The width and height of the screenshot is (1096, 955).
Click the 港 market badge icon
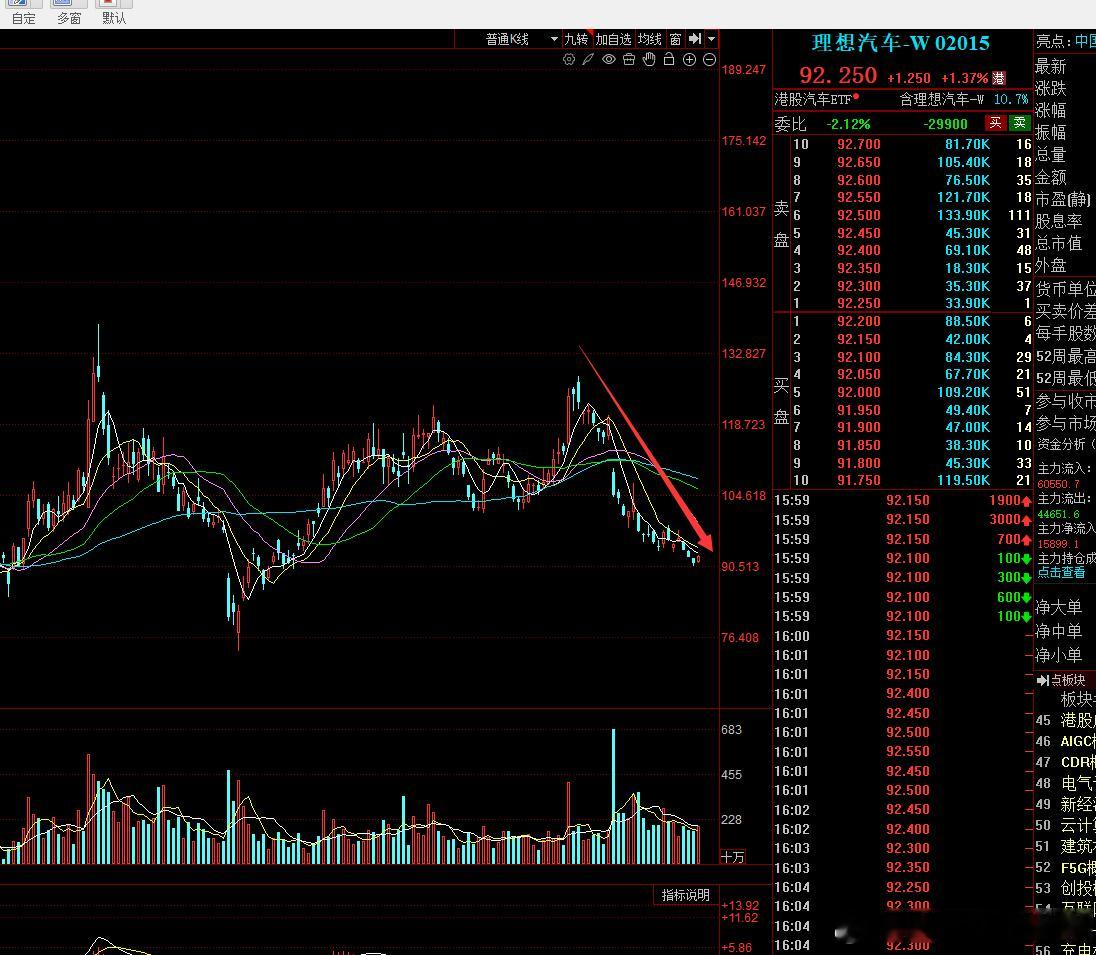click(999, 78)
